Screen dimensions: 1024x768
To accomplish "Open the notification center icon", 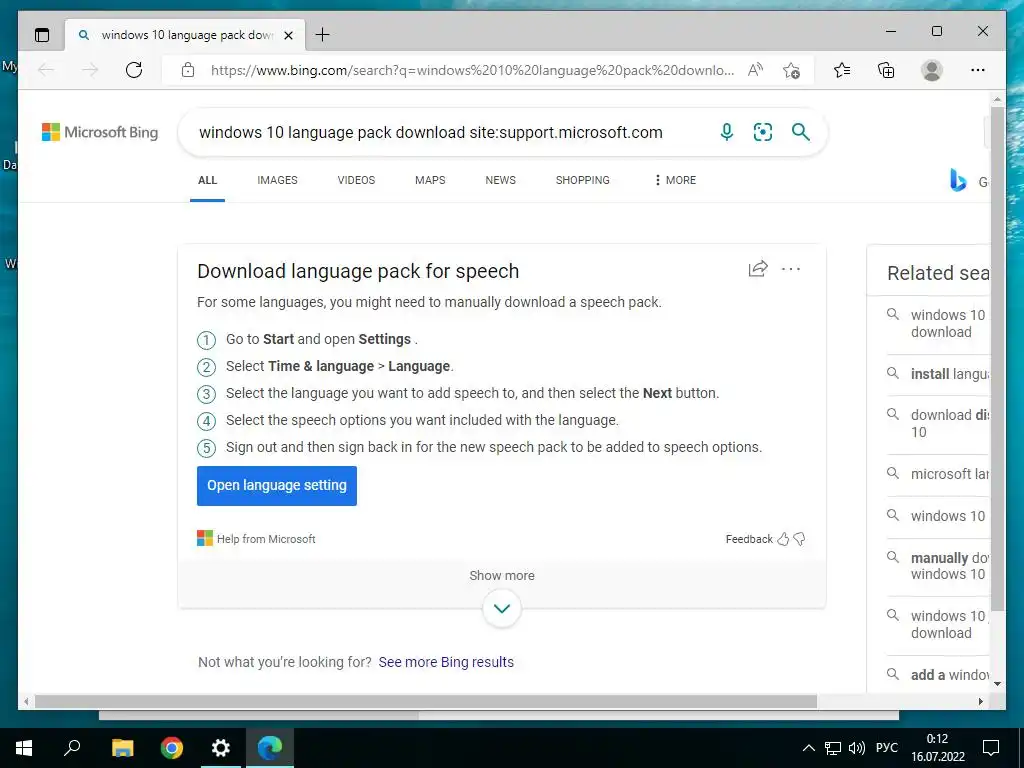I will coord(991,748).
